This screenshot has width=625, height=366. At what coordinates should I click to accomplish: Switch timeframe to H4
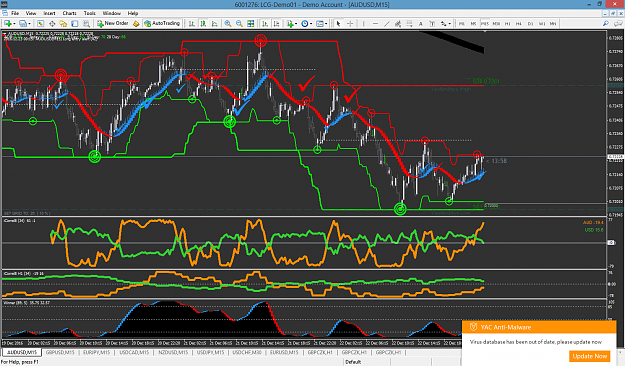tap(519, 24)
